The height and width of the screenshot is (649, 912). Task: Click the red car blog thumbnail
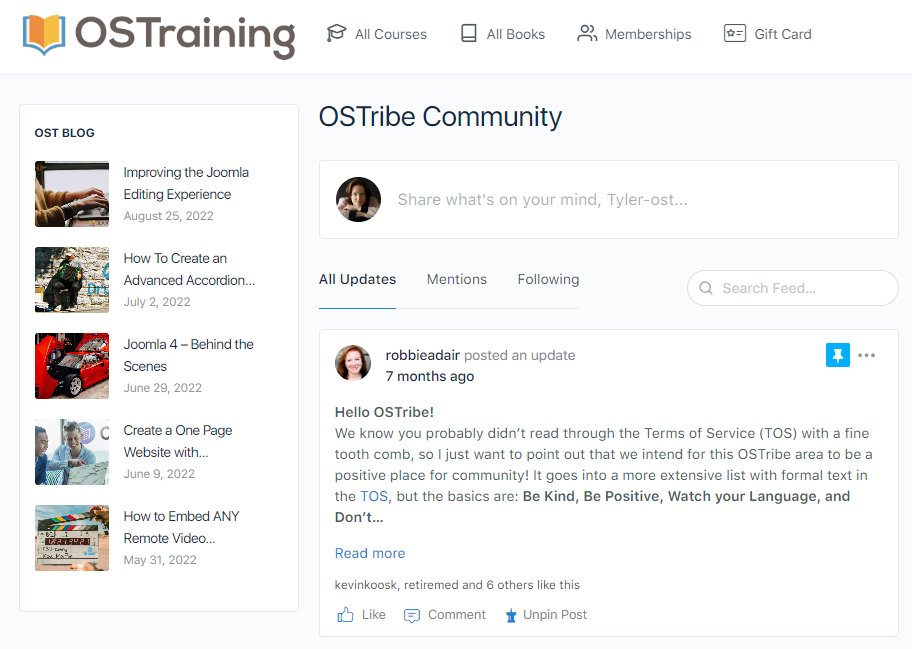tap(72, 366)
